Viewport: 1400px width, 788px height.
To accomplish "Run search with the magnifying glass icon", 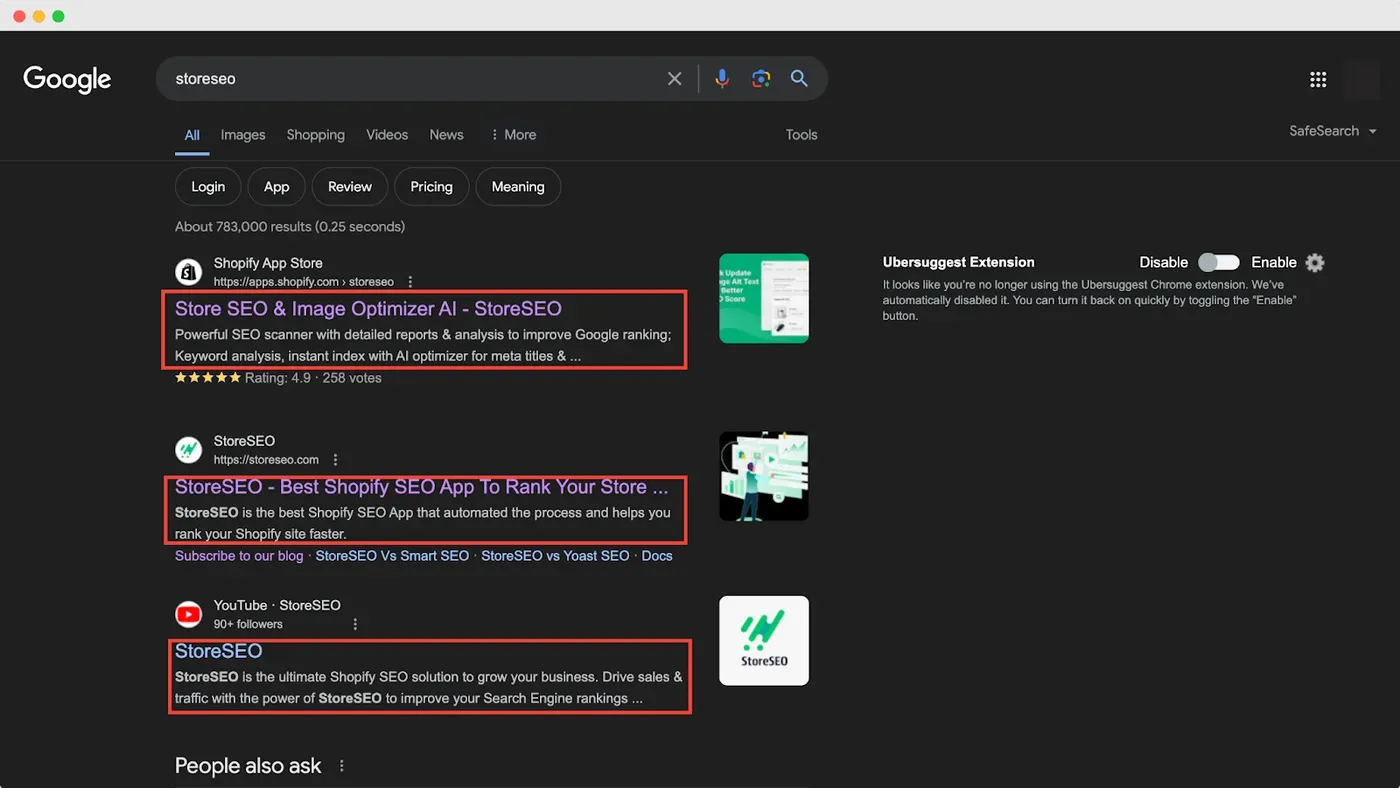I will point(799,78).
